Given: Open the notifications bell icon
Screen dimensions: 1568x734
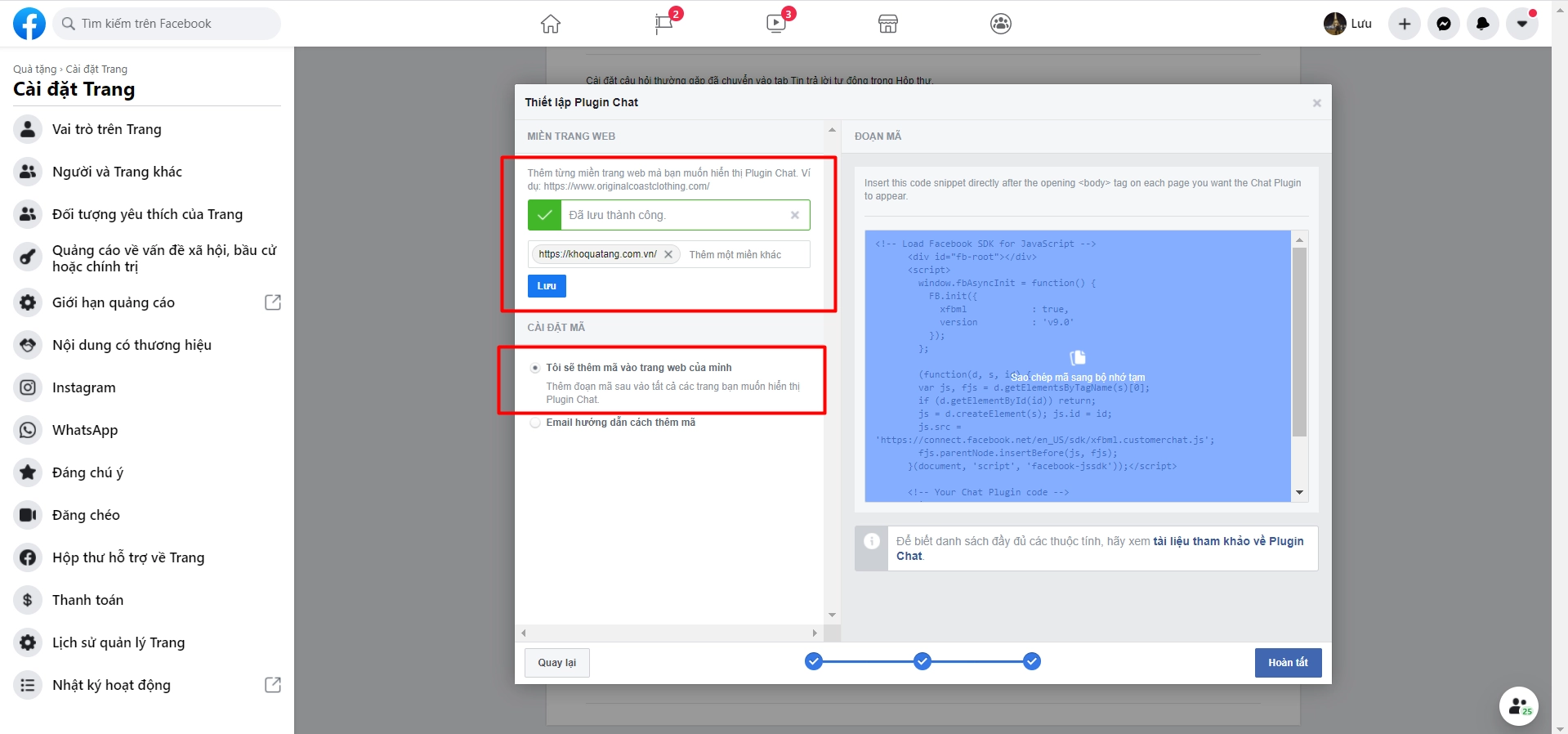Looking at the screenshot, I should pyautogui.click(x=1483, y=24).
